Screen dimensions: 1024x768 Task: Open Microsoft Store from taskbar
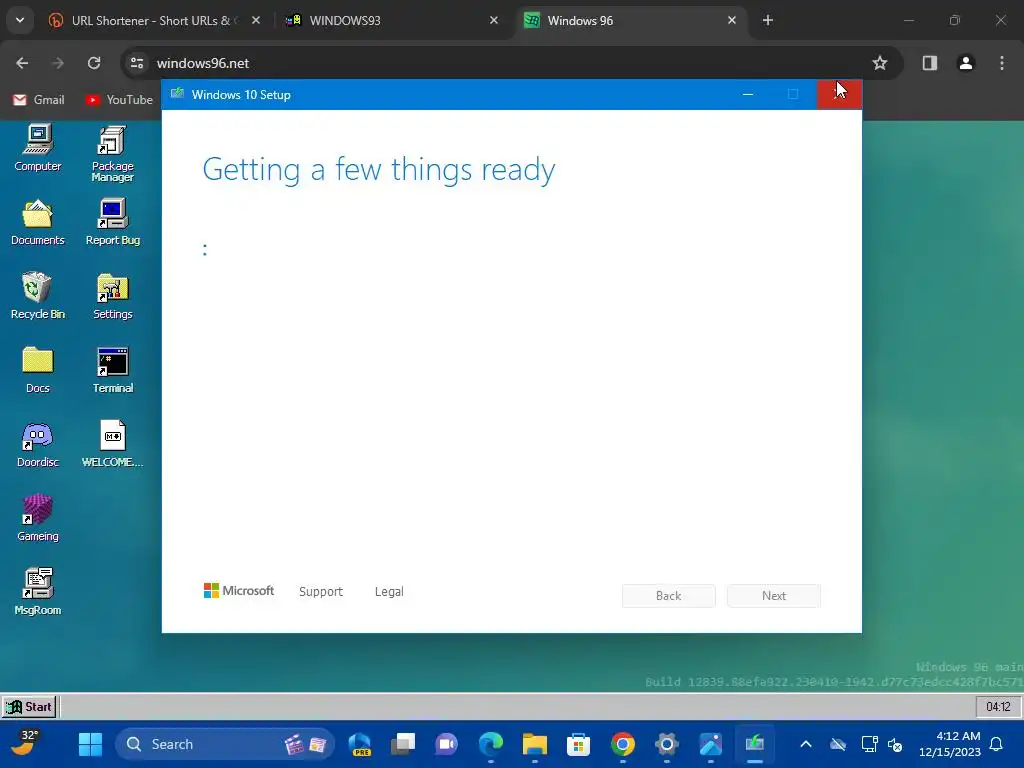point(578,744)
